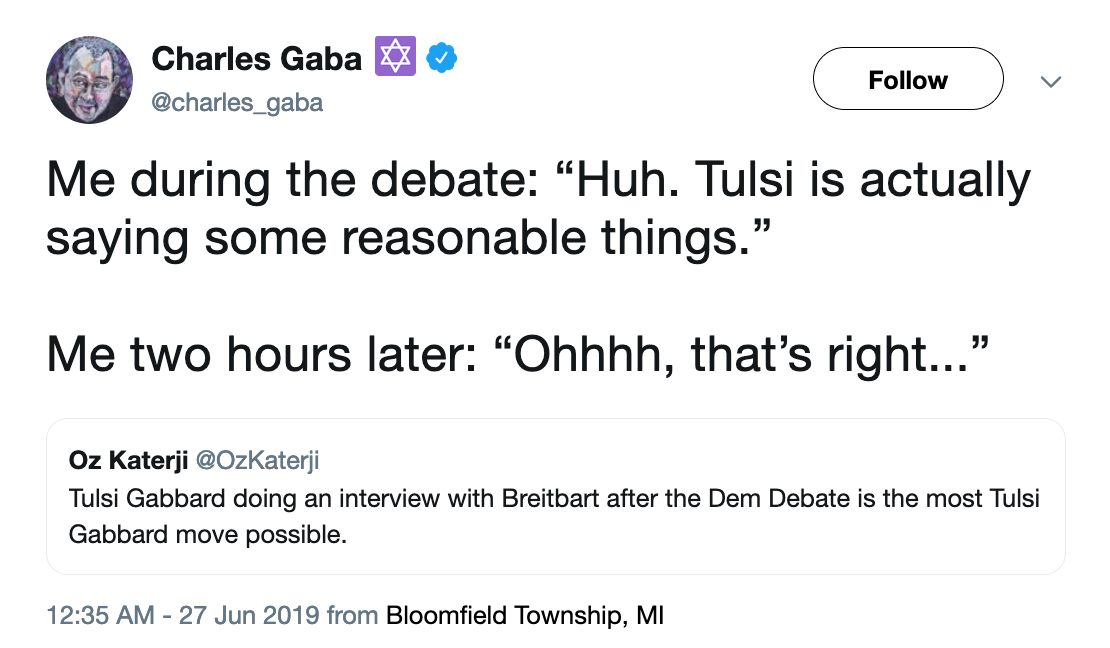Click the tweet text starting 'Me during the debate'
The image size is (1110, 648).
(x=538, y=208)
